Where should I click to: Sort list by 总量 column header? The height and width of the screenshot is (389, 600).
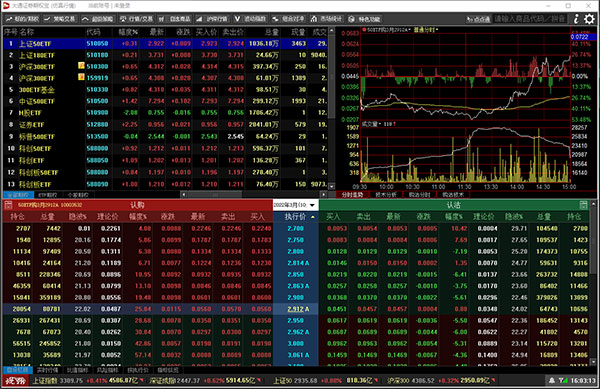tap(271, 32)
